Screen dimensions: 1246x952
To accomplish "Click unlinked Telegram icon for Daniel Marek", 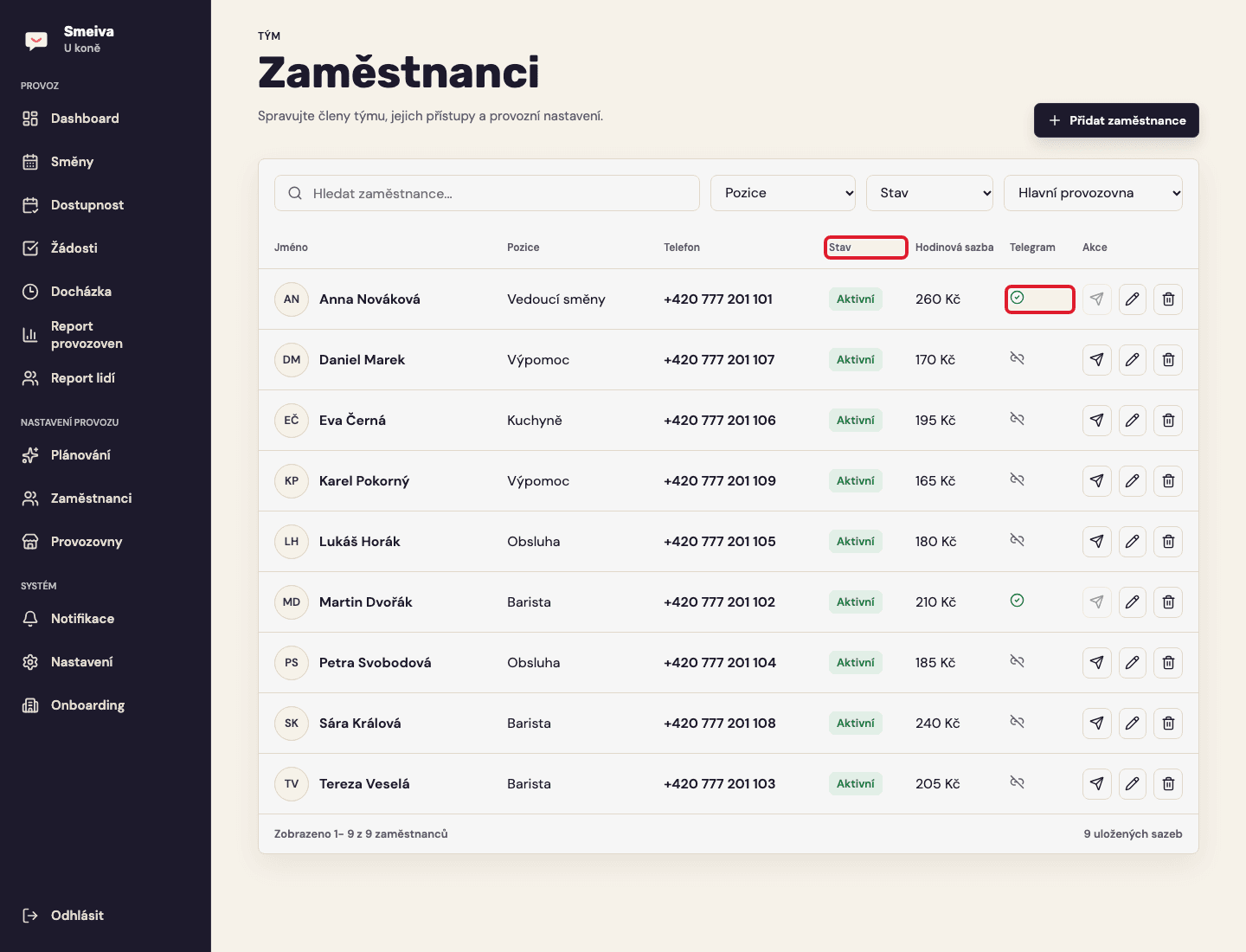I will tap(1017, 358).
